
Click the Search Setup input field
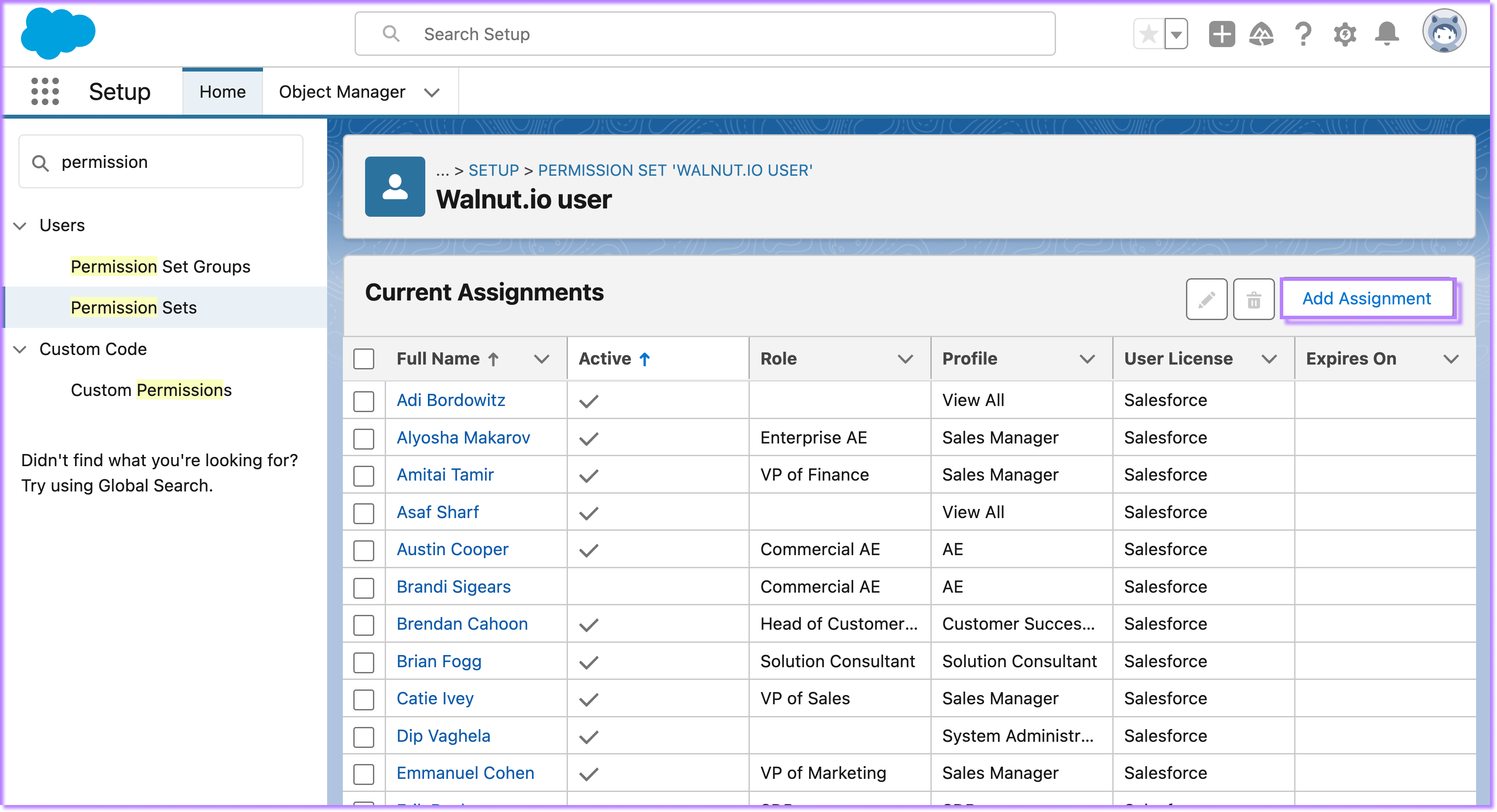click(705, 34)
